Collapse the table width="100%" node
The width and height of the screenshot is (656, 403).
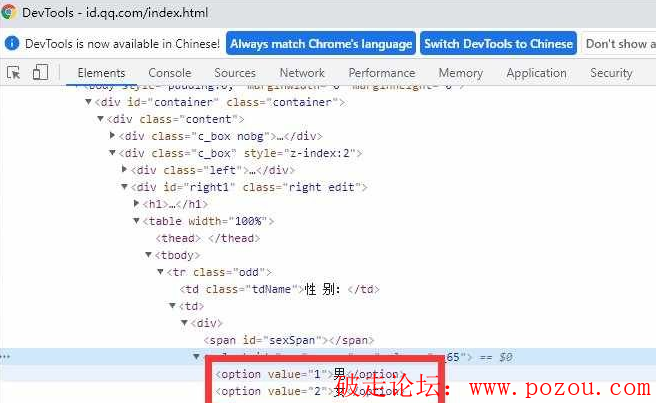(x=136, y=221)
